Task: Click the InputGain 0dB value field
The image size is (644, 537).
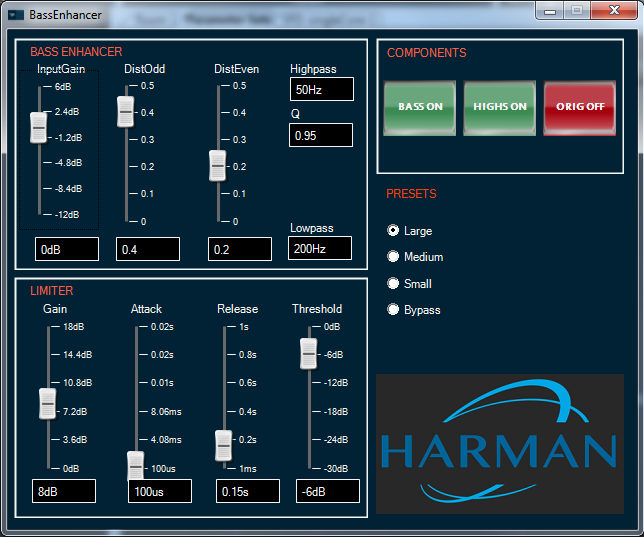Action: pos(67,249)
